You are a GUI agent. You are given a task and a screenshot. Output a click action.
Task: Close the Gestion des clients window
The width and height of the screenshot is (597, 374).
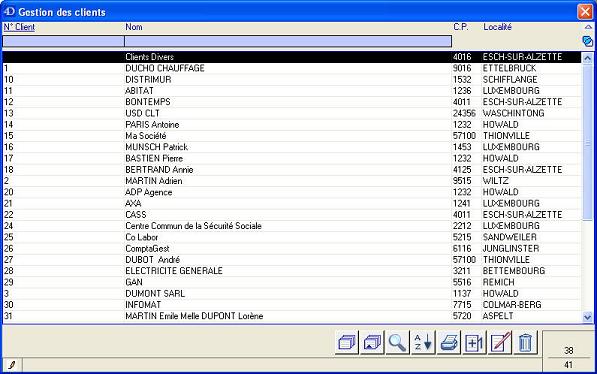point(585,11)
